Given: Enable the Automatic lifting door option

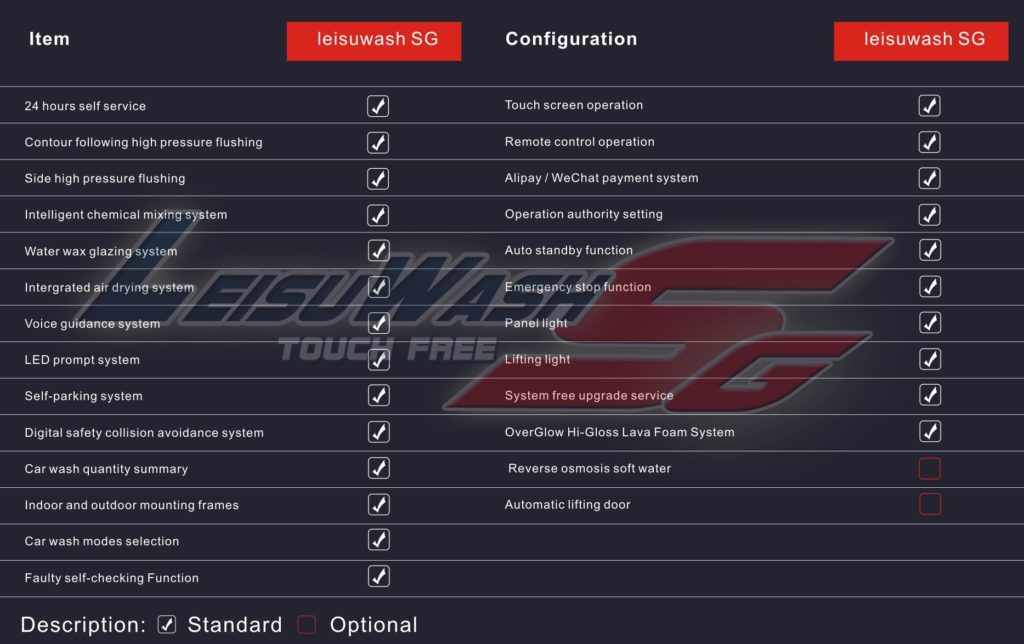Looking at the screenshot, I should [x=929, y=504].
